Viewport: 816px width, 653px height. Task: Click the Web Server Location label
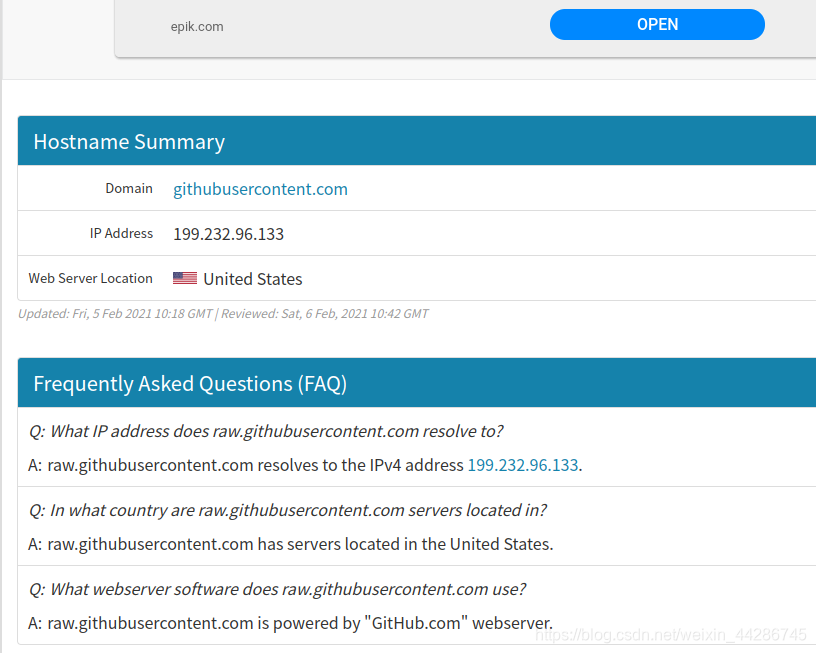click(91, 278)
